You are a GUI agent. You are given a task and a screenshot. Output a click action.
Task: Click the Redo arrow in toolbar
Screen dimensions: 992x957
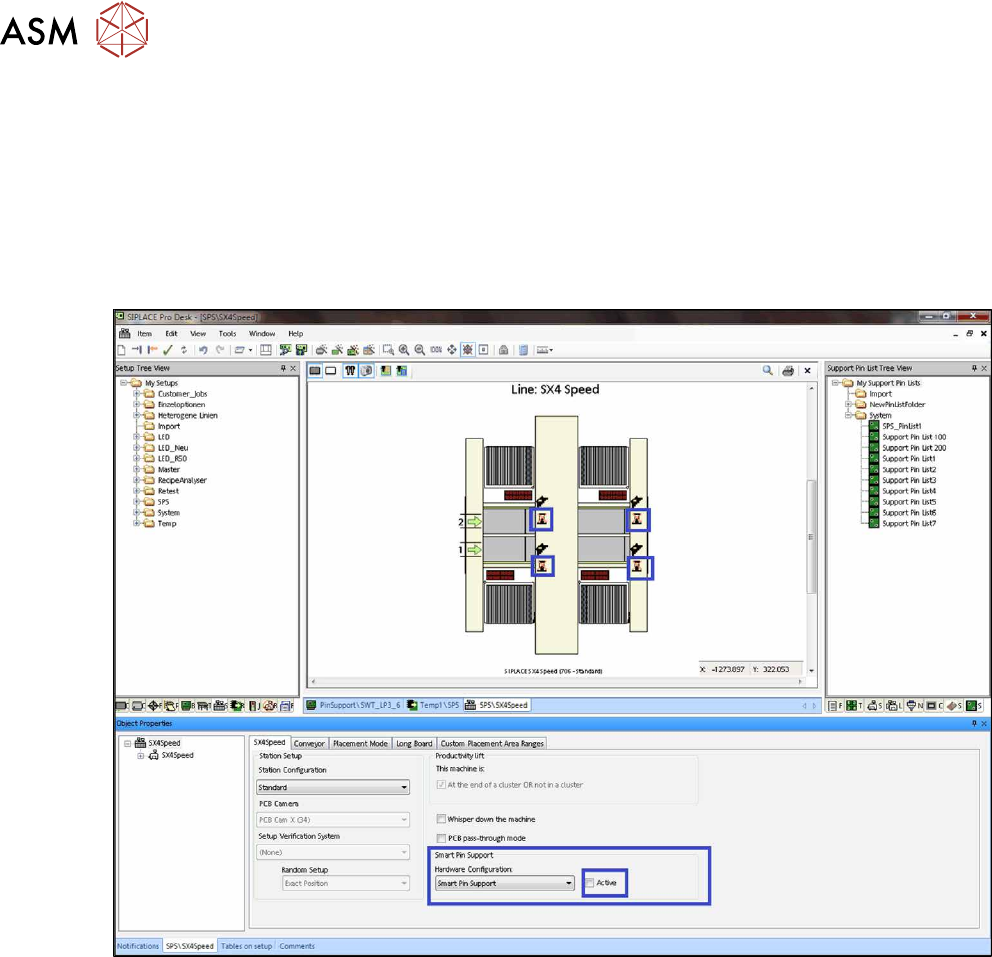coord(220,350)
